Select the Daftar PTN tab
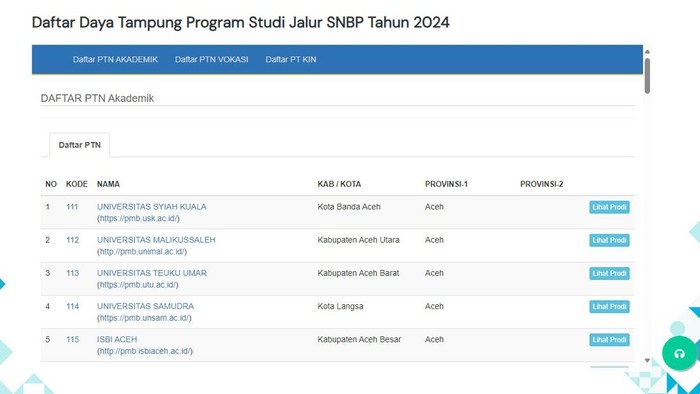Screen dimensions: 700x394 79,145
